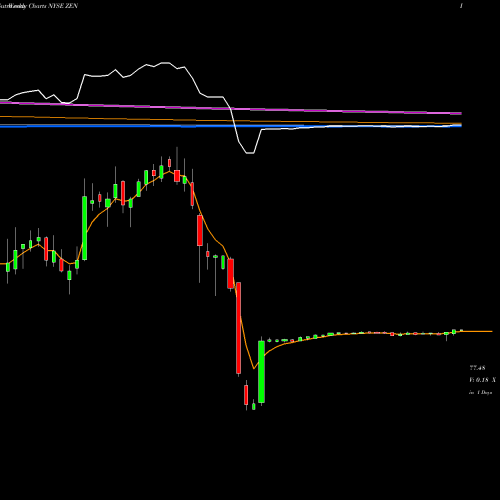This screenshot has width=500, height=500.
Task: Click the large green rebound candle after the drop
Action: (262, 372)
